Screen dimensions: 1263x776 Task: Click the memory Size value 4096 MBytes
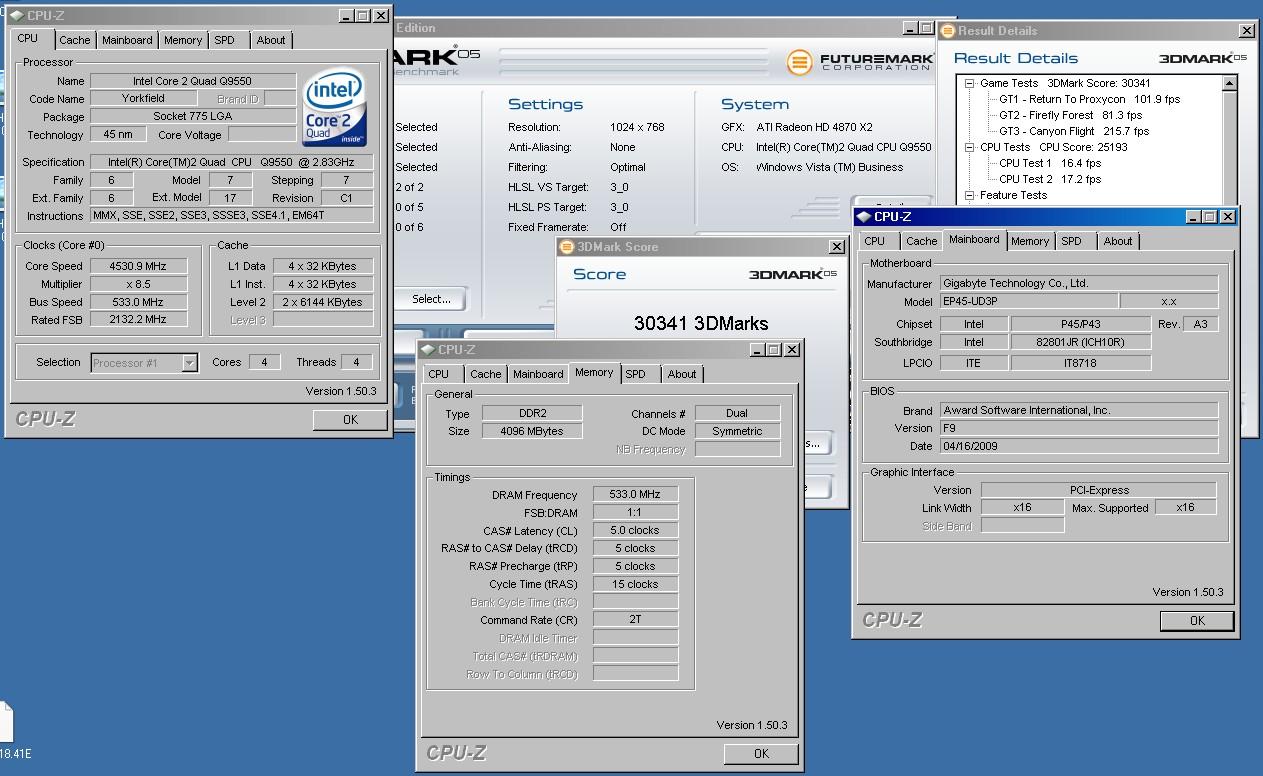pyautogui.click(x=532, y=431)
